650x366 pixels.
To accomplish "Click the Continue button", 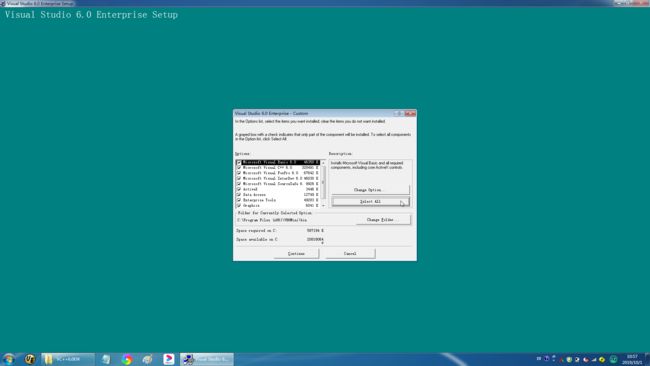I will pos(296,254).
